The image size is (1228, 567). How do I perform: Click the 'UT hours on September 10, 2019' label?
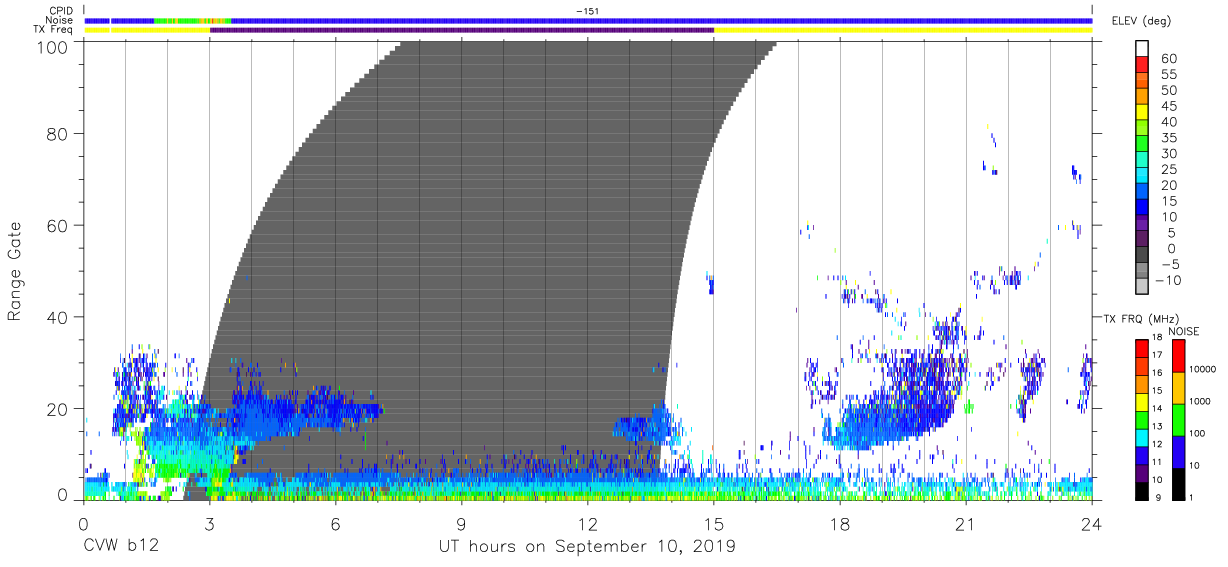click(x=587, y=547)
